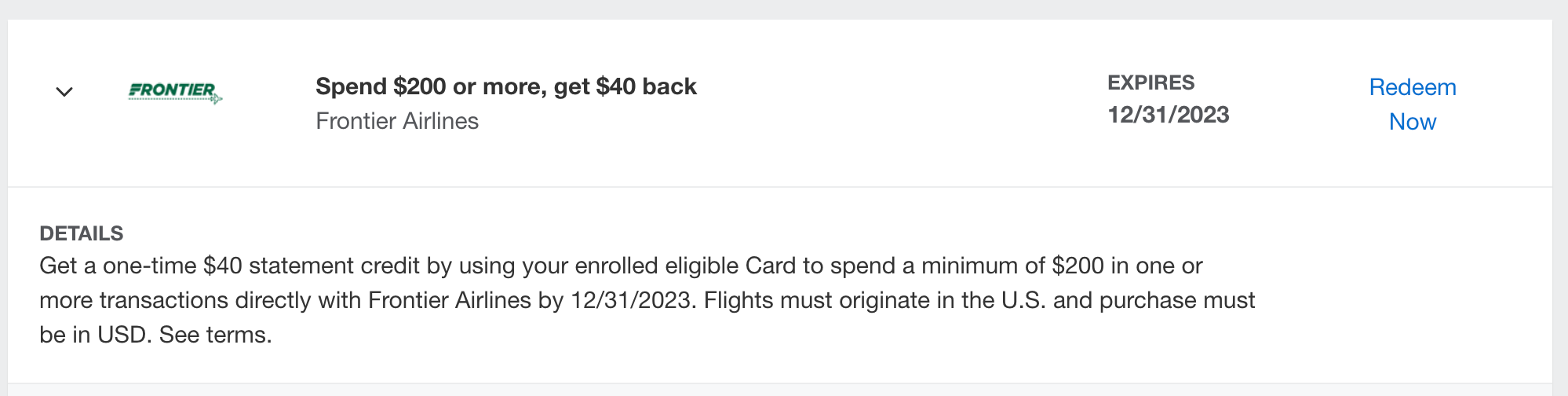
Task: Click the DETAILS heading
Action: click(x=82, y=233)
